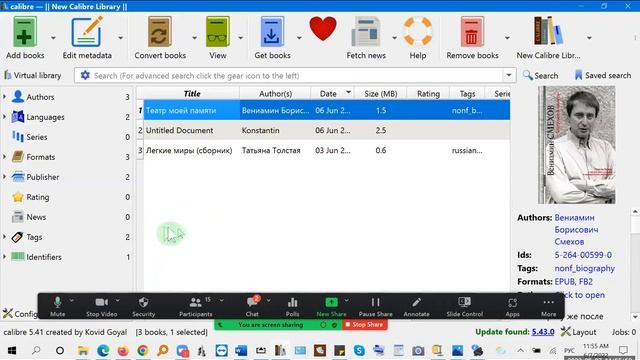The width and height of the screenshot is (640, 360).
Task: Open dropdown arrow next to New Calibre Library
Action: tap(589, 38)
